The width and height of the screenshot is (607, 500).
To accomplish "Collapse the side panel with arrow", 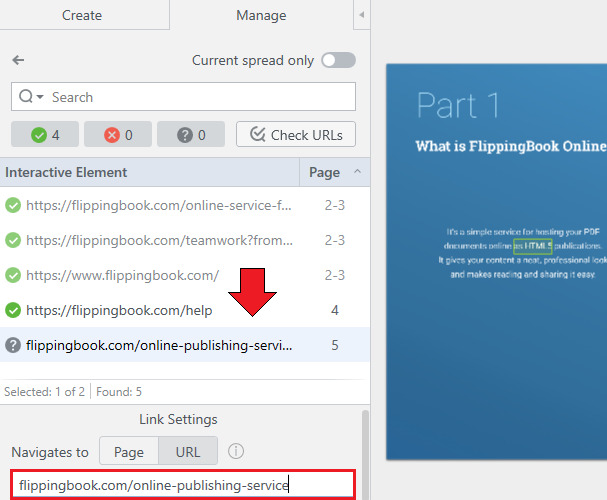I will [x=362, y=15].
